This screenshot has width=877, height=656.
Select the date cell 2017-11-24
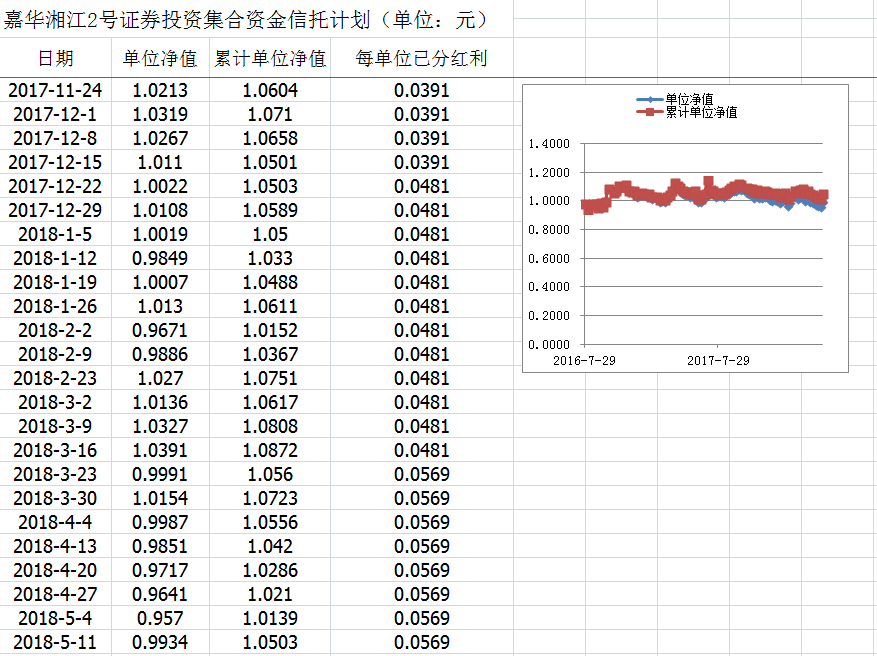click(55, 90)
